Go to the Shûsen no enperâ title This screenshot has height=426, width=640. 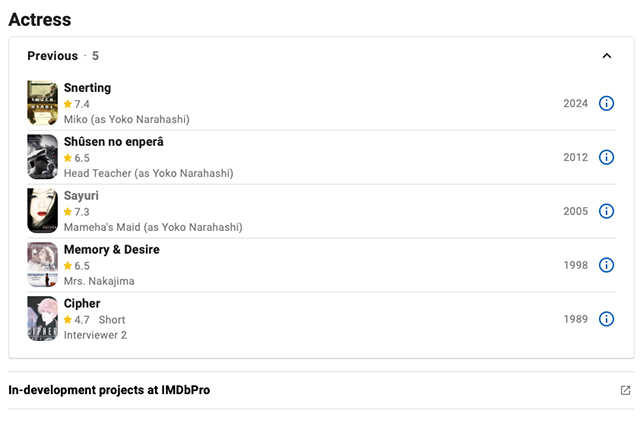pyautogui.click(x=113, y=142)
